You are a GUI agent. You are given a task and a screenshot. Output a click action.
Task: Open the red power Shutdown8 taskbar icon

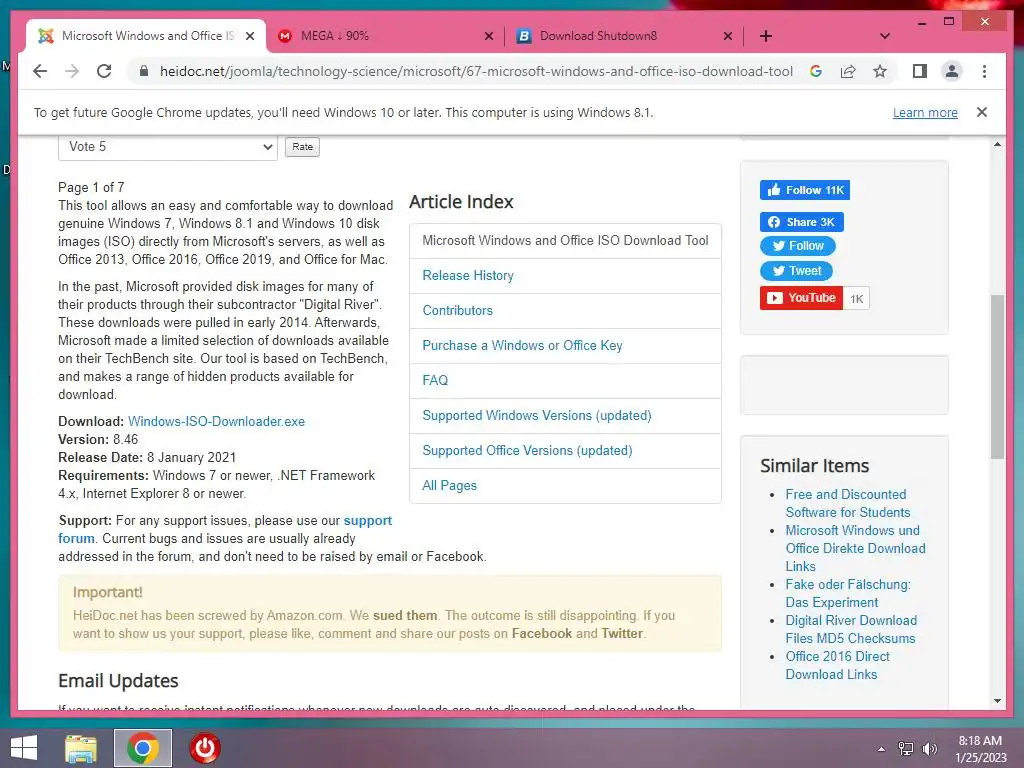click(x=205, y=748)
